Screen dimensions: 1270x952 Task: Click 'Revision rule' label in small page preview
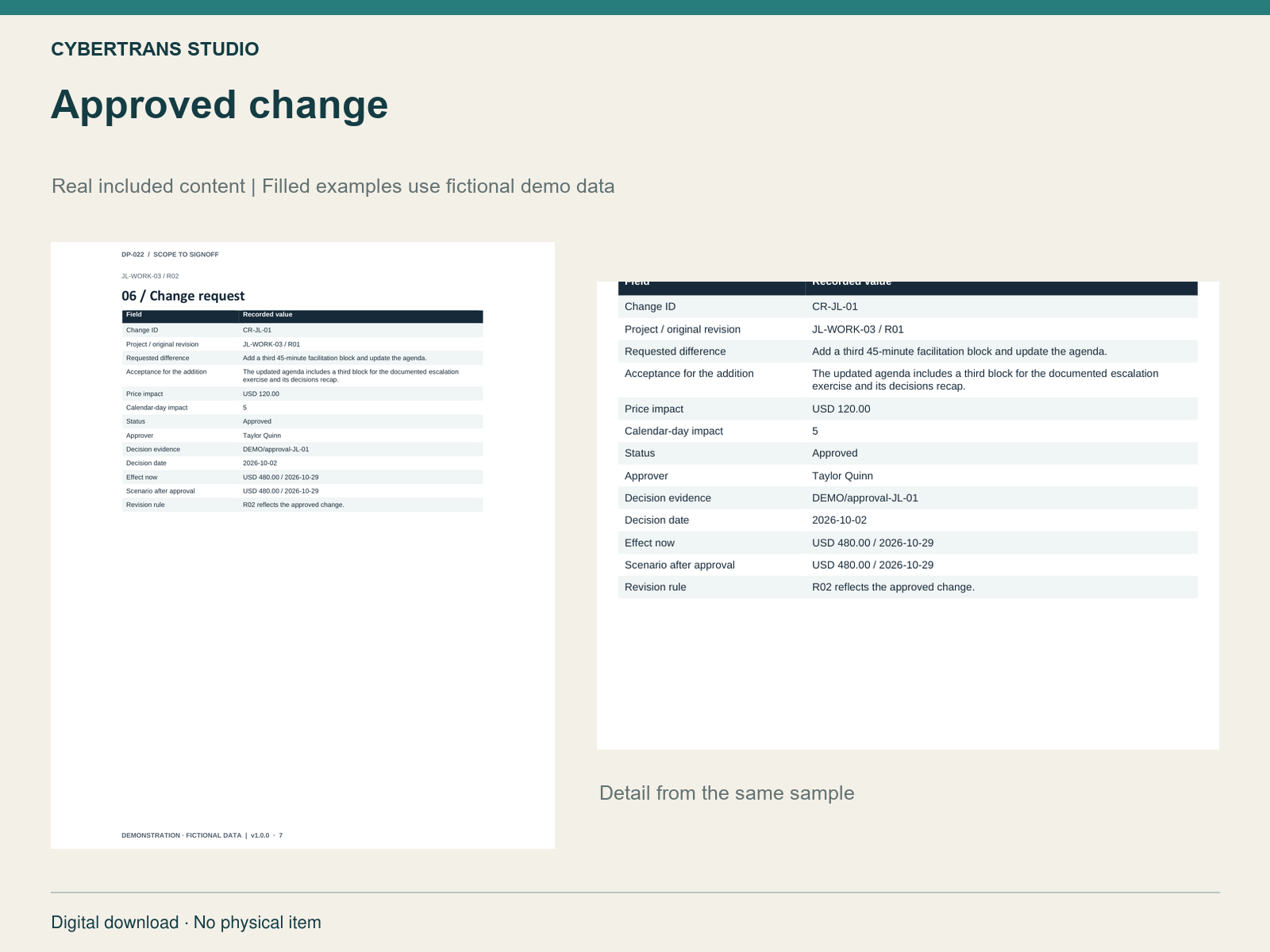click(x=145, y=505)
